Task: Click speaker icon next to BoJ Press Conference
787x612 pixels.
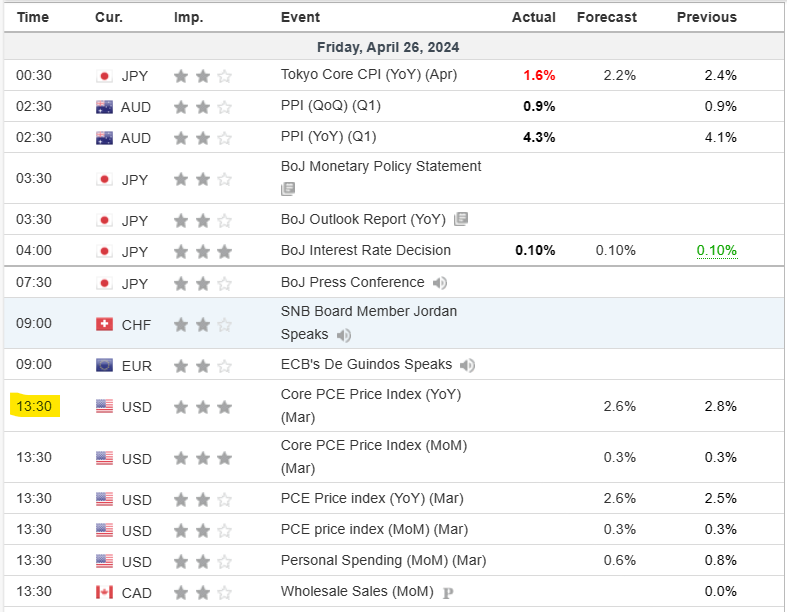Action: point(440,283)
